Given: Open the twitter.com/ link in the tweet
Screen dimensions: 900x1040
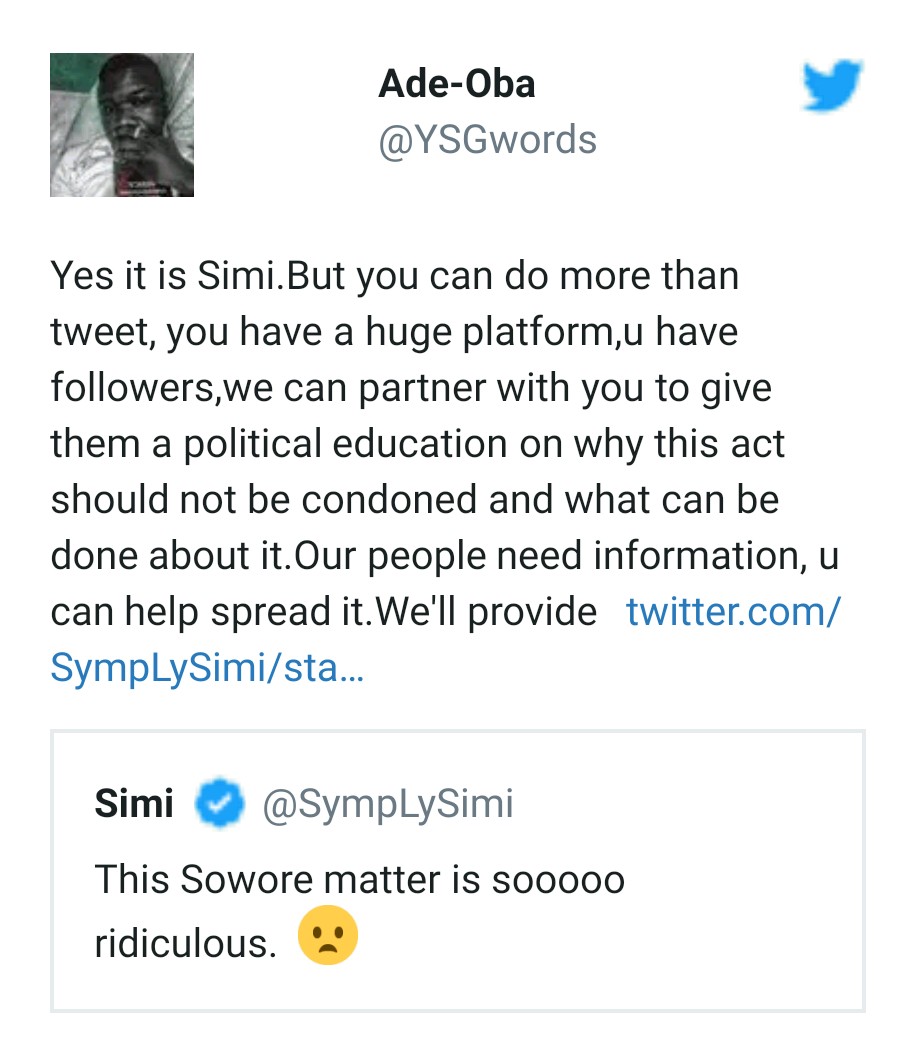Looking at the screenshot, I should tap(733, 611).
